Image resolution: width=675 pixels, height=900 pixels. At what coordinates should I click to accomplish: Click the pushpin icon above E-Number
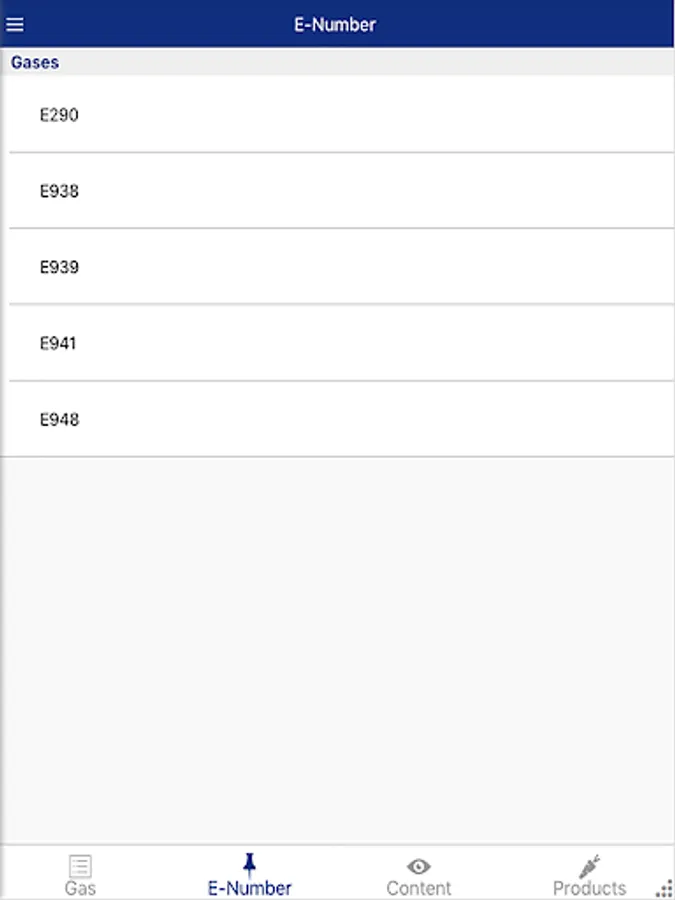coord(249,865)
